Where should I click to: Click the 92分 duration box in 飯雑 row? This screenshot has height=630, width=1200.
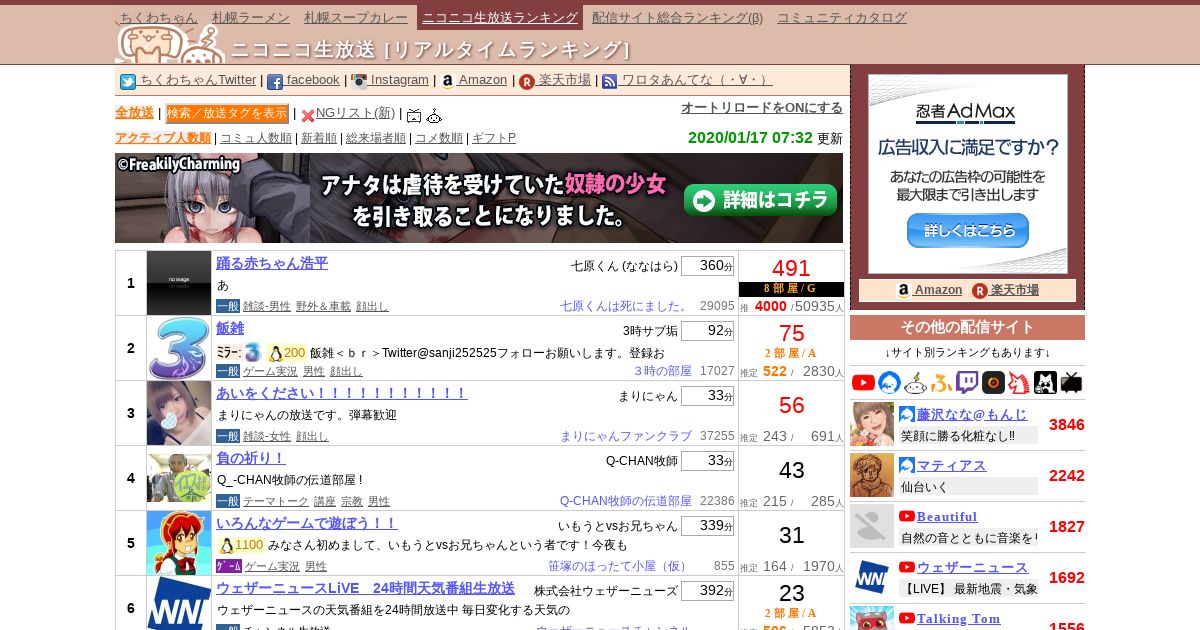tap(707, 331)
